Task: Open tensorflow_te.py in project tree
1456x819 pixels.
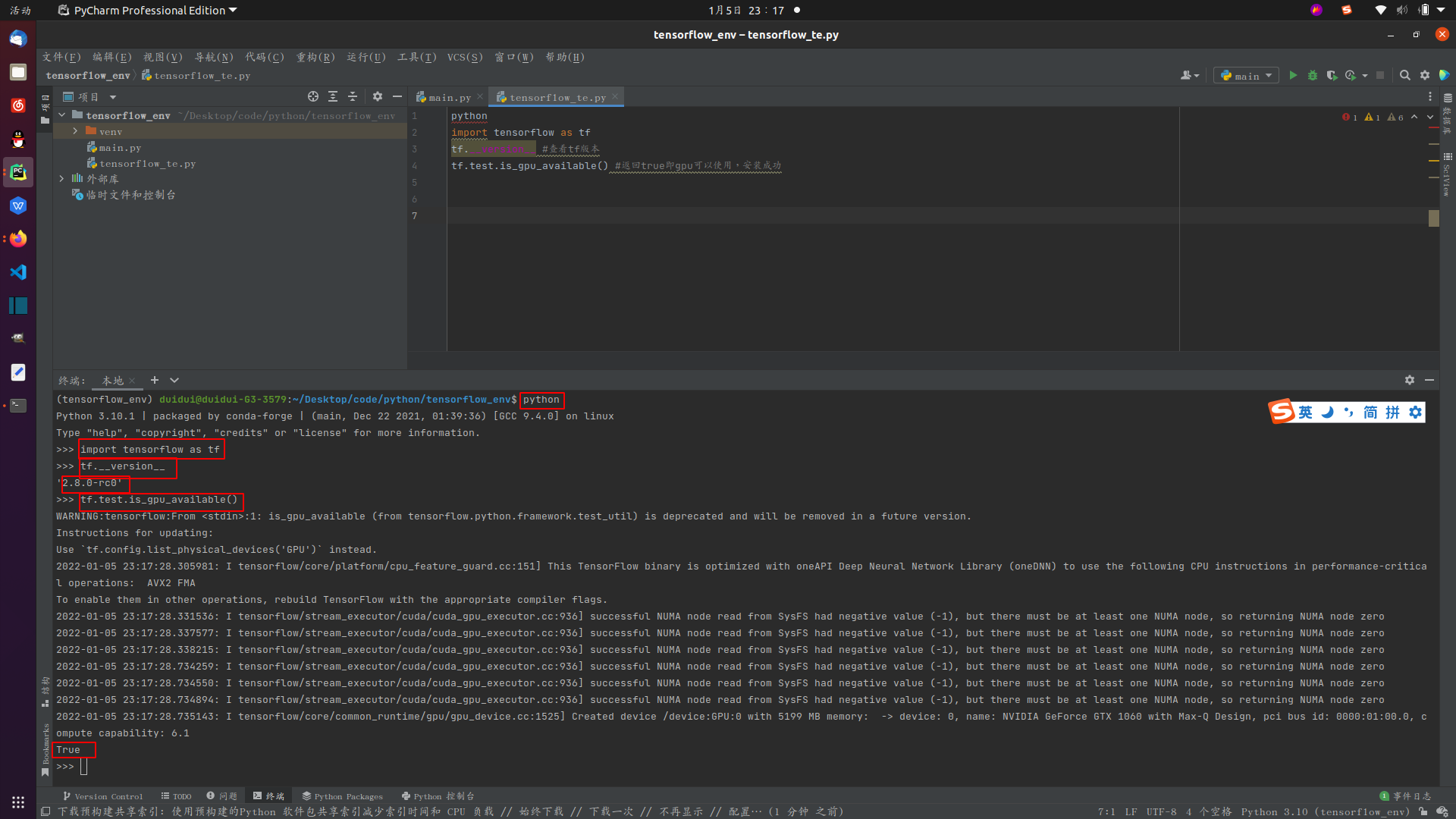Action: coord(147,163)
